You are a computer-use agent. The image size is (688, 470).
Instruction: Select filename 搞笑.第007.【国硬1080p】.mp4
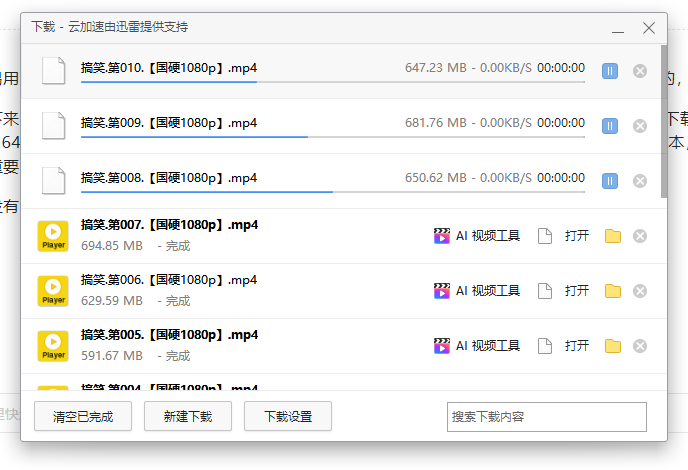pos(169,225)
